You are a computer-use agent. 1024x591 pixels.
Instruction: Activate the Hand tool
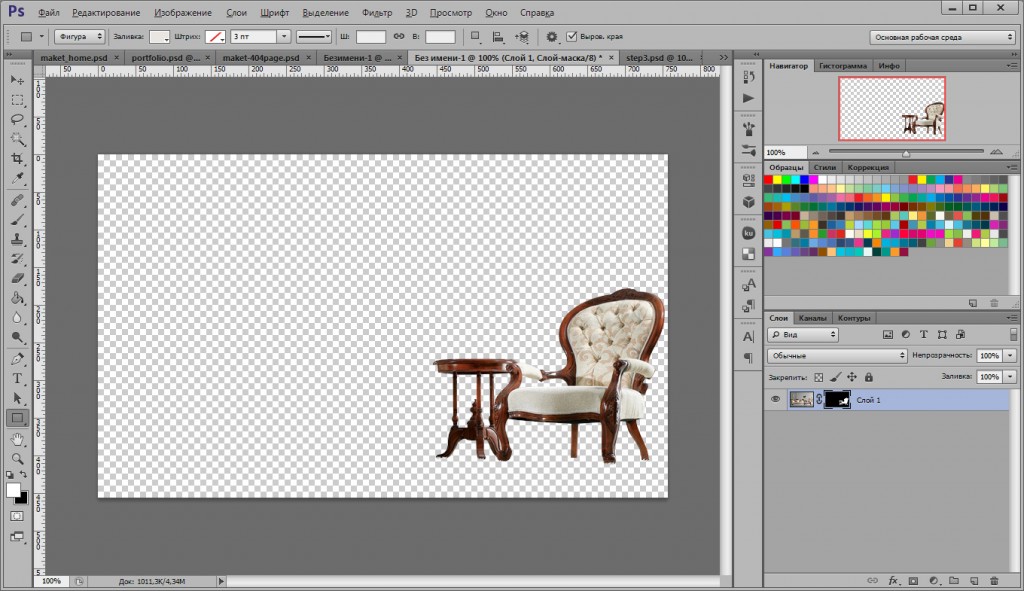[17, 438]
